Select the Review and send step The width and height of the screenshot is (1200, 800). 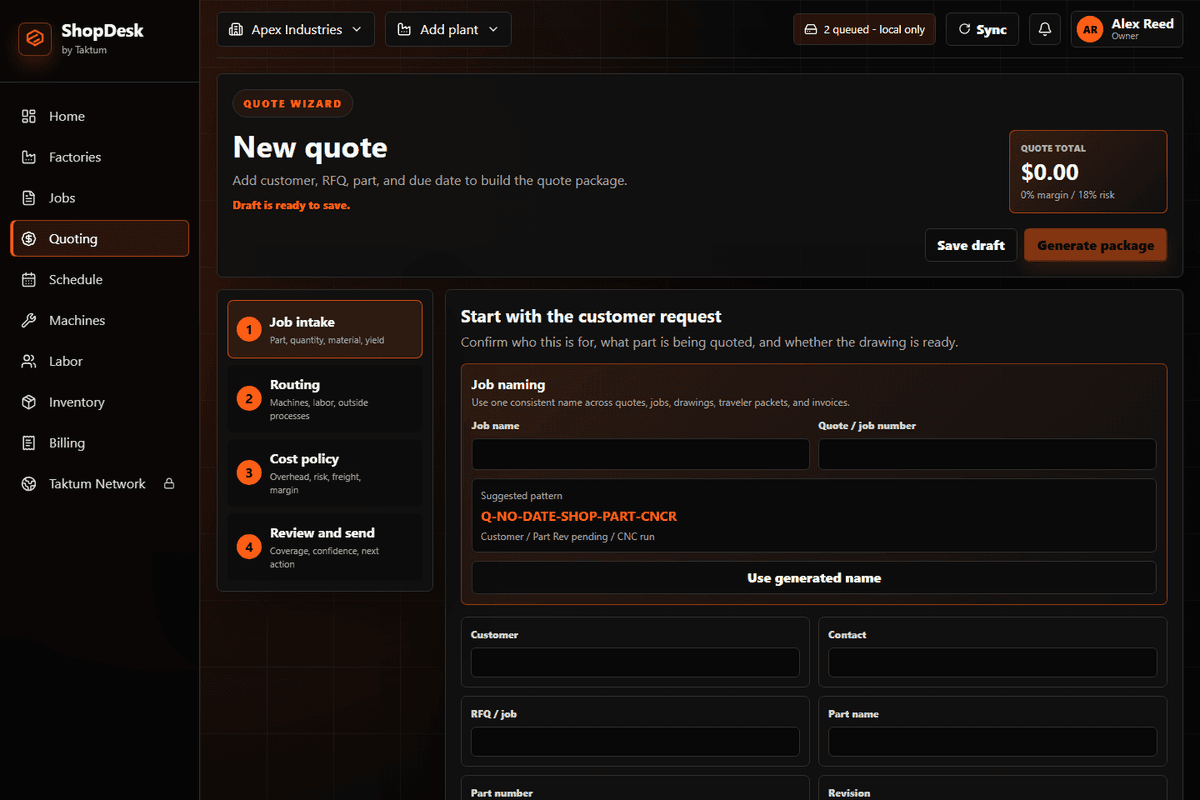(325, 546)
